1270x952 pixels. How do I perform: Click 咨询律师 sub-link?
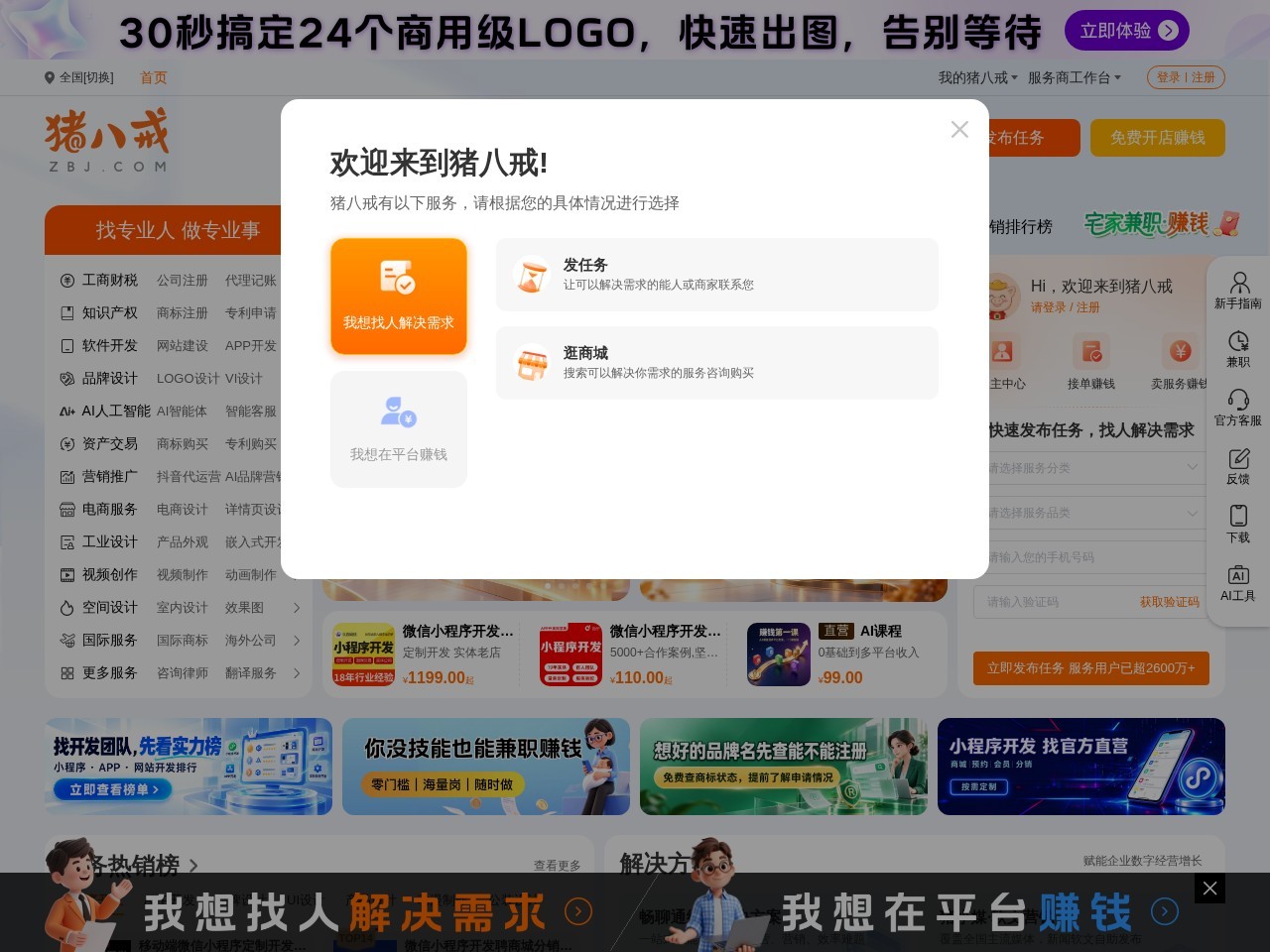point(183,673)
